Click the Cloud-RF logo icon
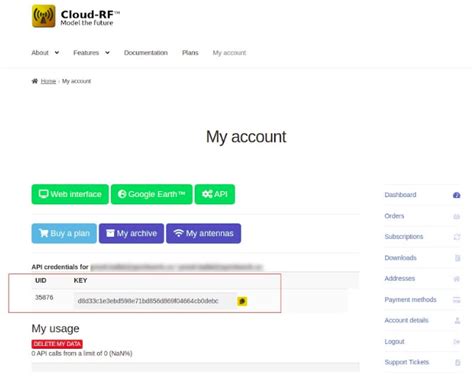The image size is (474, 376). click(x=44, y=16)
